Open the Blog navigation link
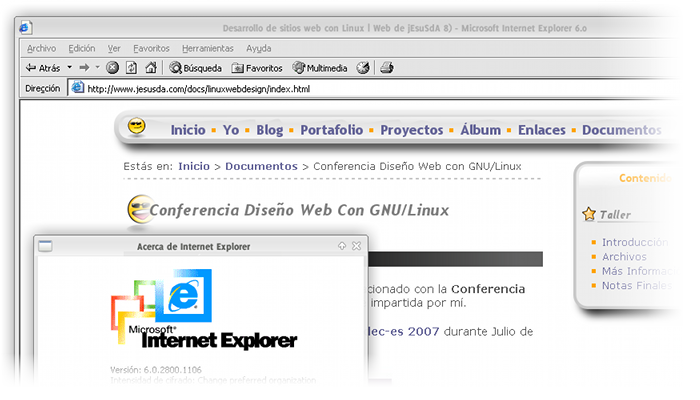The width and height of the screenshot is (700, 400). 270,130
